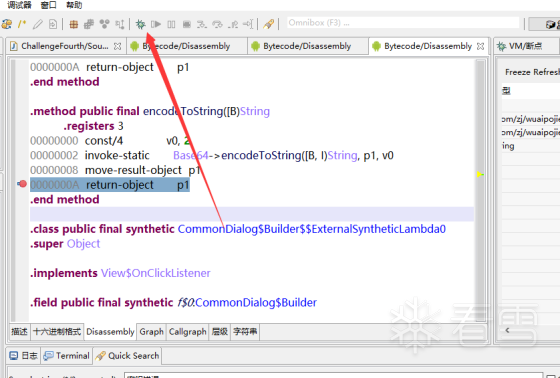Image resolution: width=560 pixels, height=378 pixels.
Task: Click the document navigate arrow toolbar icon
Action: tap(53, 24)
